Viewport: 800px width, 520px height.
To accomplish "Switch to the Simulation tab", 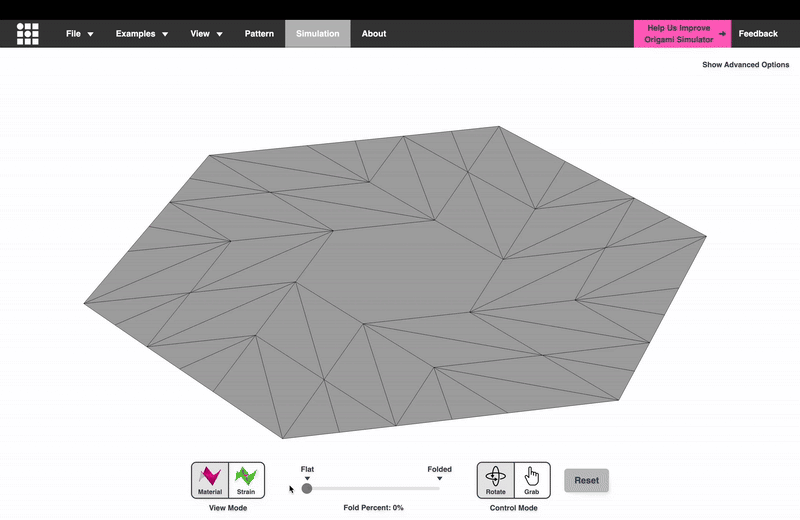I will coord(317,34).
